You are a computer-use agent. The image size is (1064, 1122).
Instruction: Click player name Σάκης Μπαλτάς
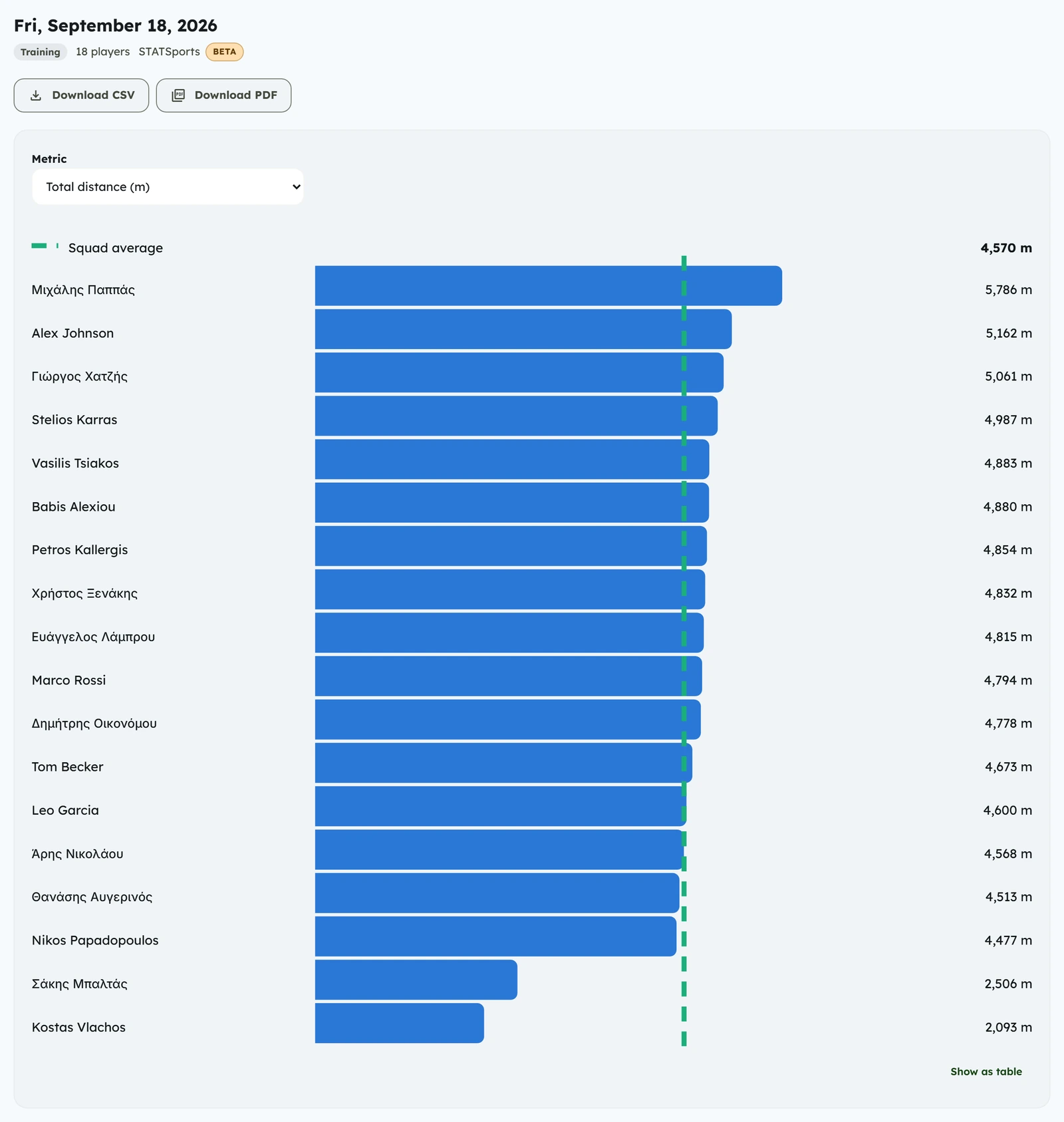(x=79, y=984)
